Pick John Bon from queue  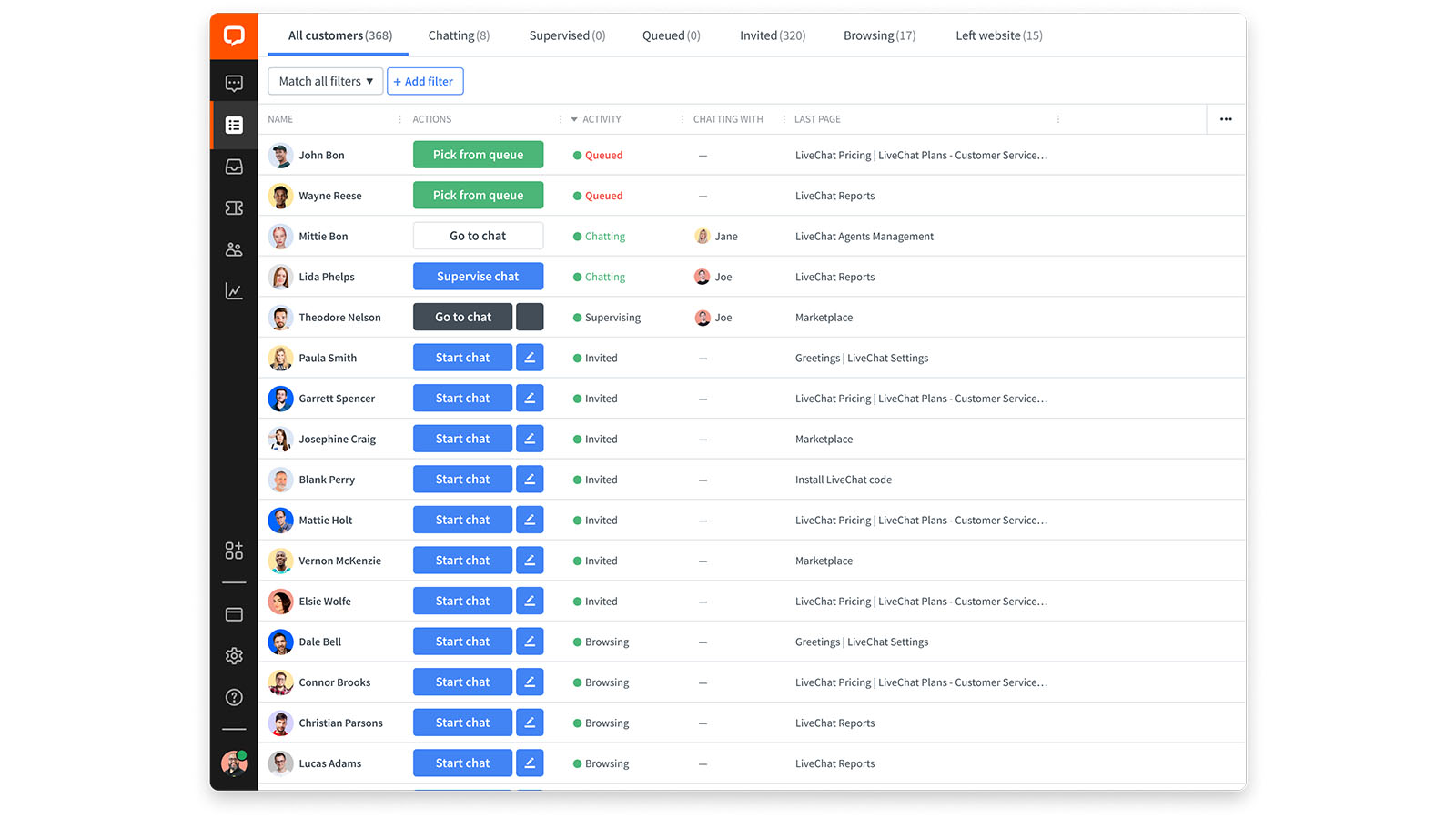coord(478,155)
